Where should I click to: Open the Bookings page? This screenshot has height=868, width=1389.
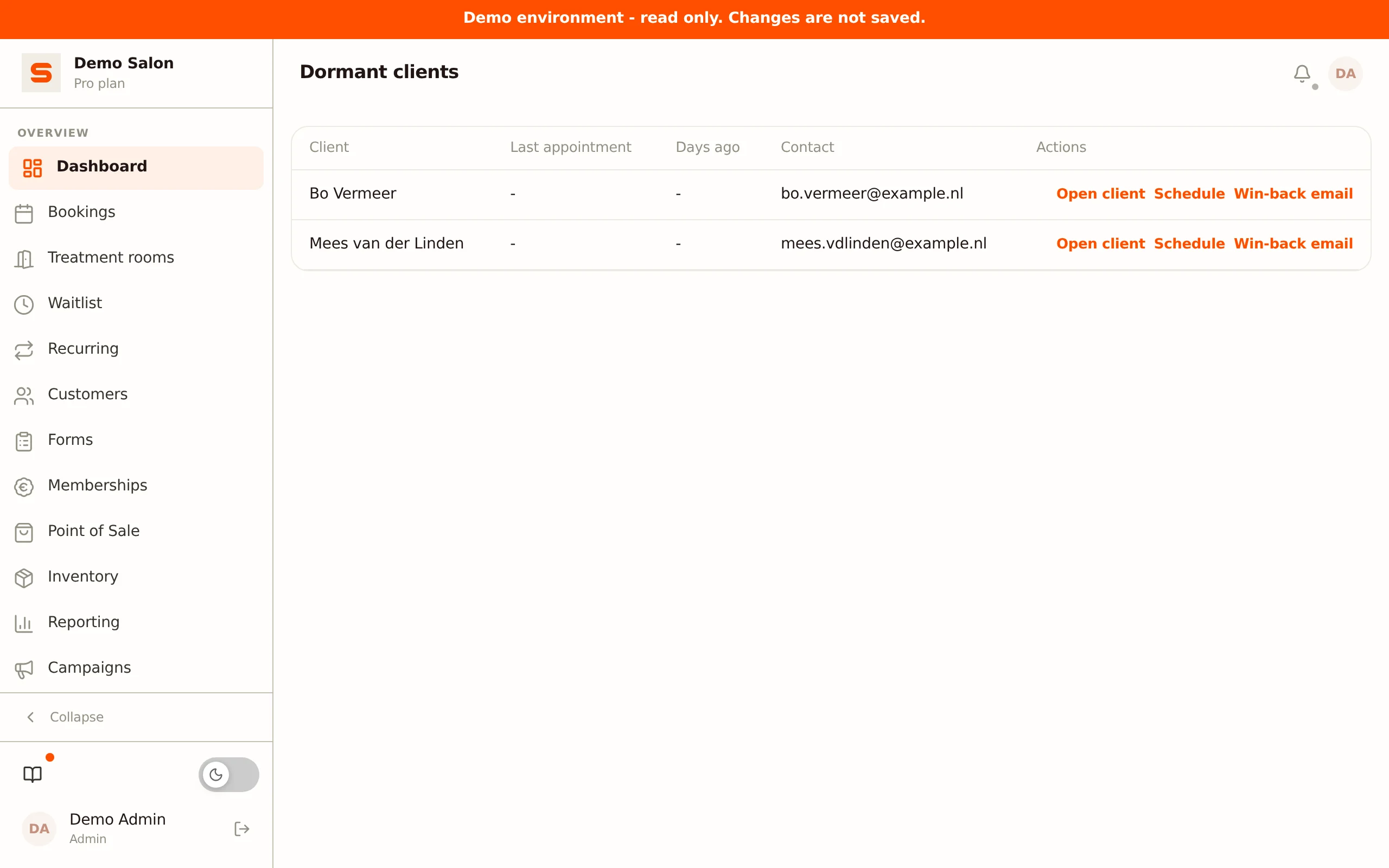tap(136, 213)
